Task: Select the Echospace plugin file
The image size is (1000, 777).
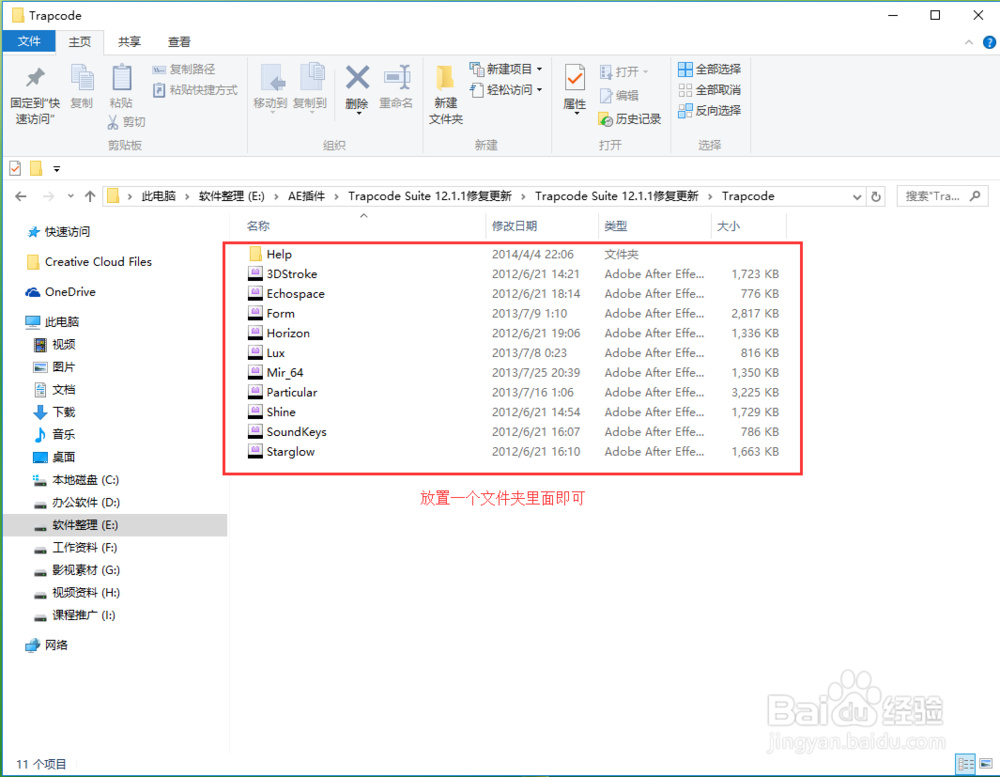Action: point(286,294)
